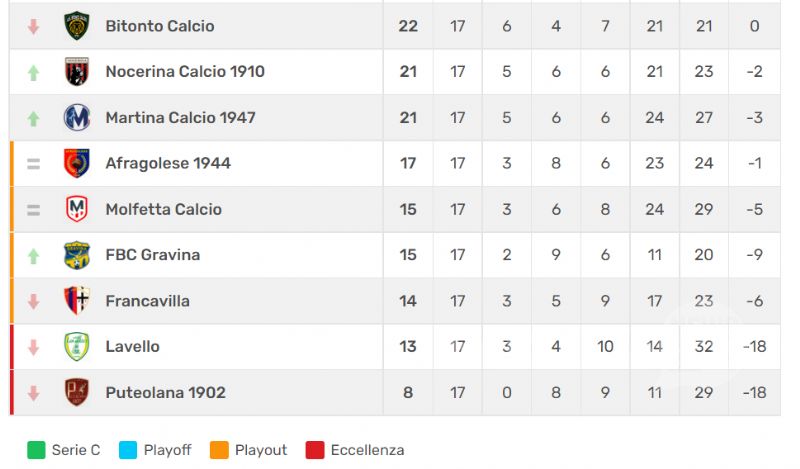The width and height of the screenshot is (800, 469).
Task: Click the Martina Calcio 1947 logo
Action: tap(77, 117)
